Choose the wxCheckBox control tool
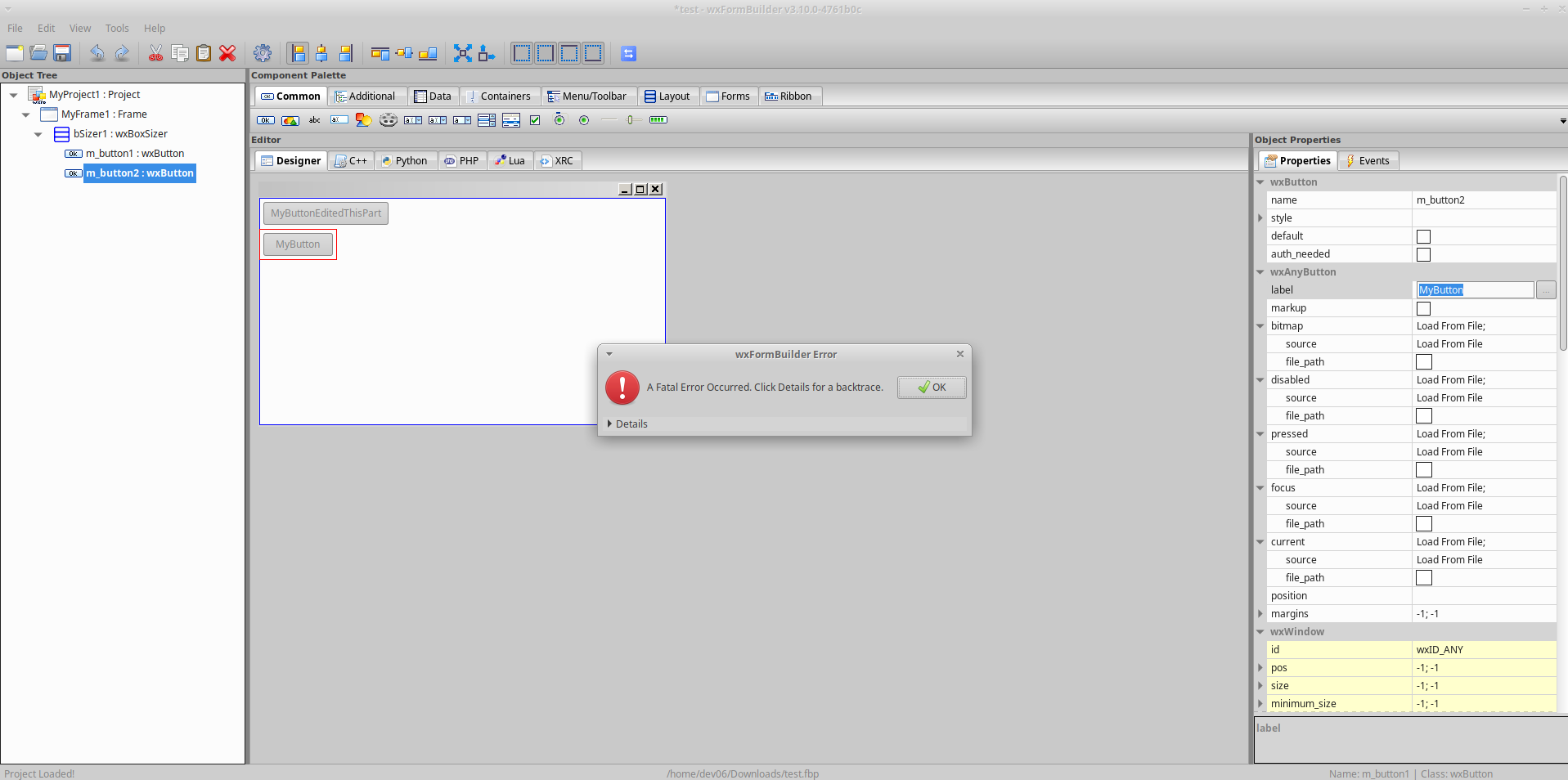The height and width of the screenshot is (780, 1568). tap(535, 119)
